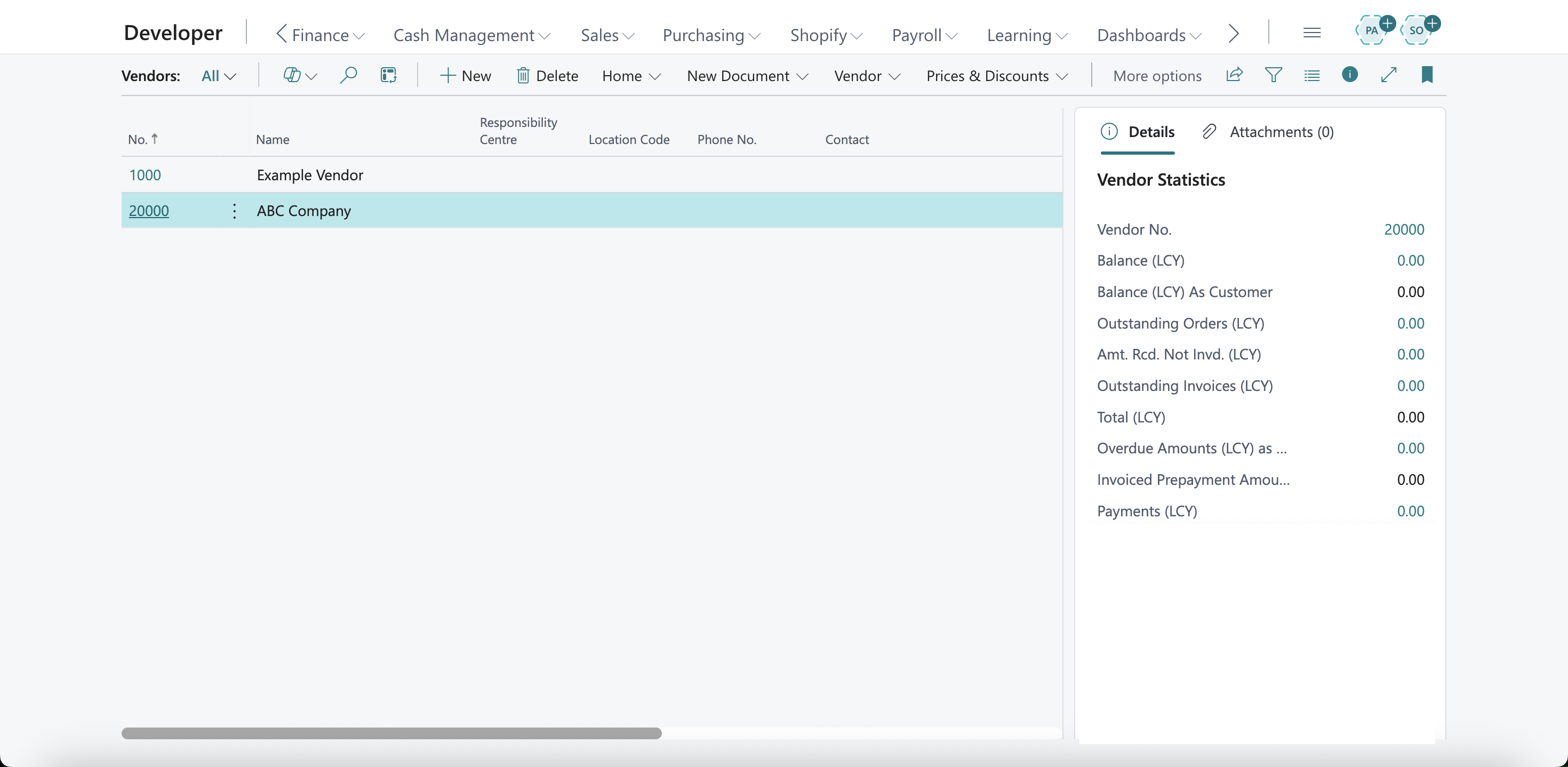
Task: Expand the Vendors All view dropdown
Action: tap(219, 76)
